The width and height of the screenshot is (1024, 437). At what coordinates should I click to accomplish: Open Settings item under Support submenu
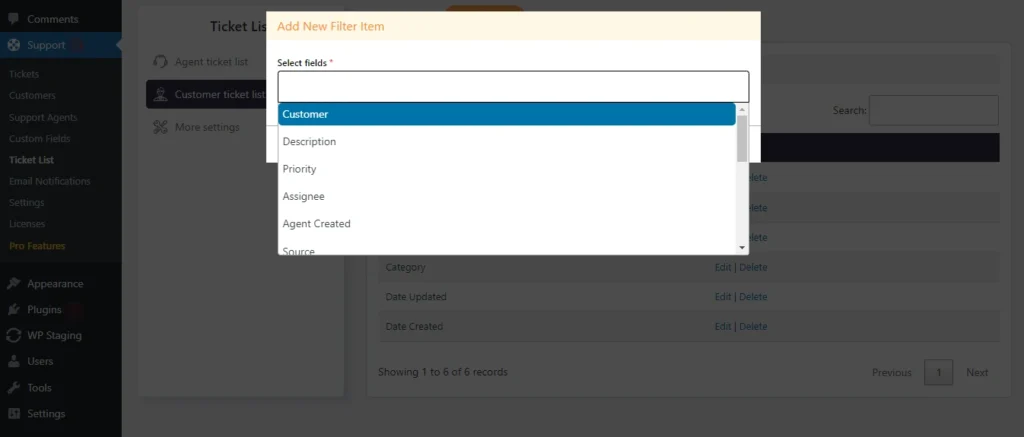[27, 202]
